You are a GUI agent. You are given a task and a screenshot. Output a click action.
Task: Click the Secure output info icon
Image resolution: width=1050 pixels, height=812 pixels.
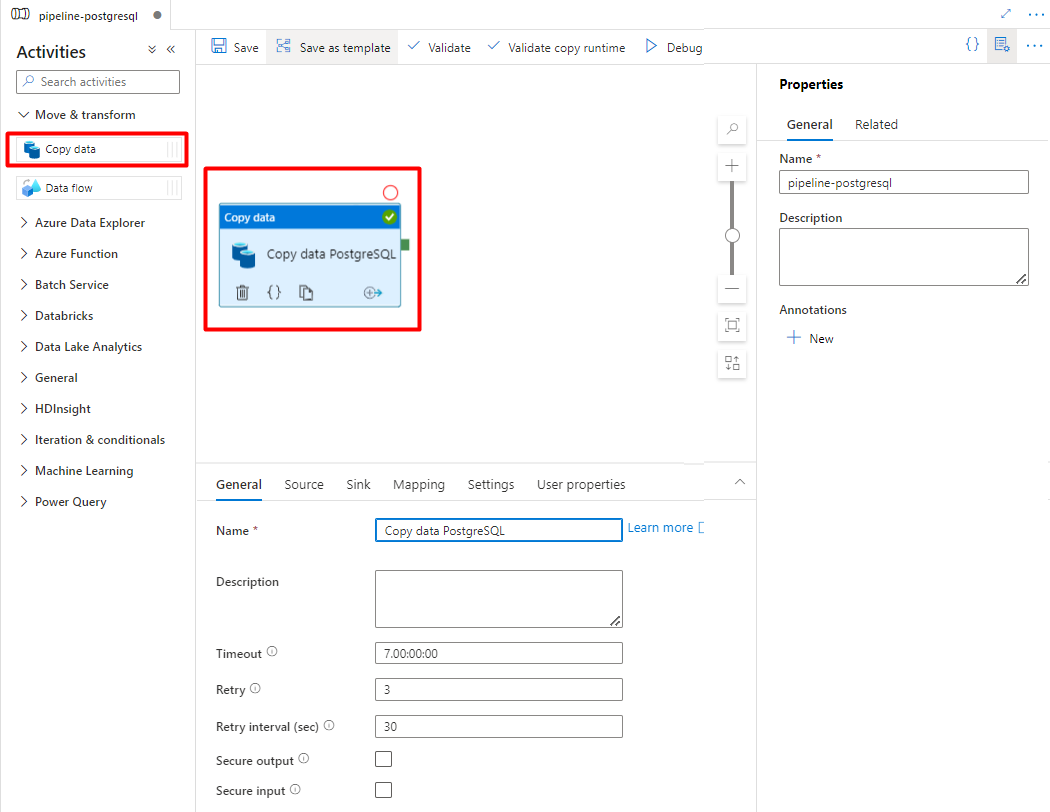303,758
